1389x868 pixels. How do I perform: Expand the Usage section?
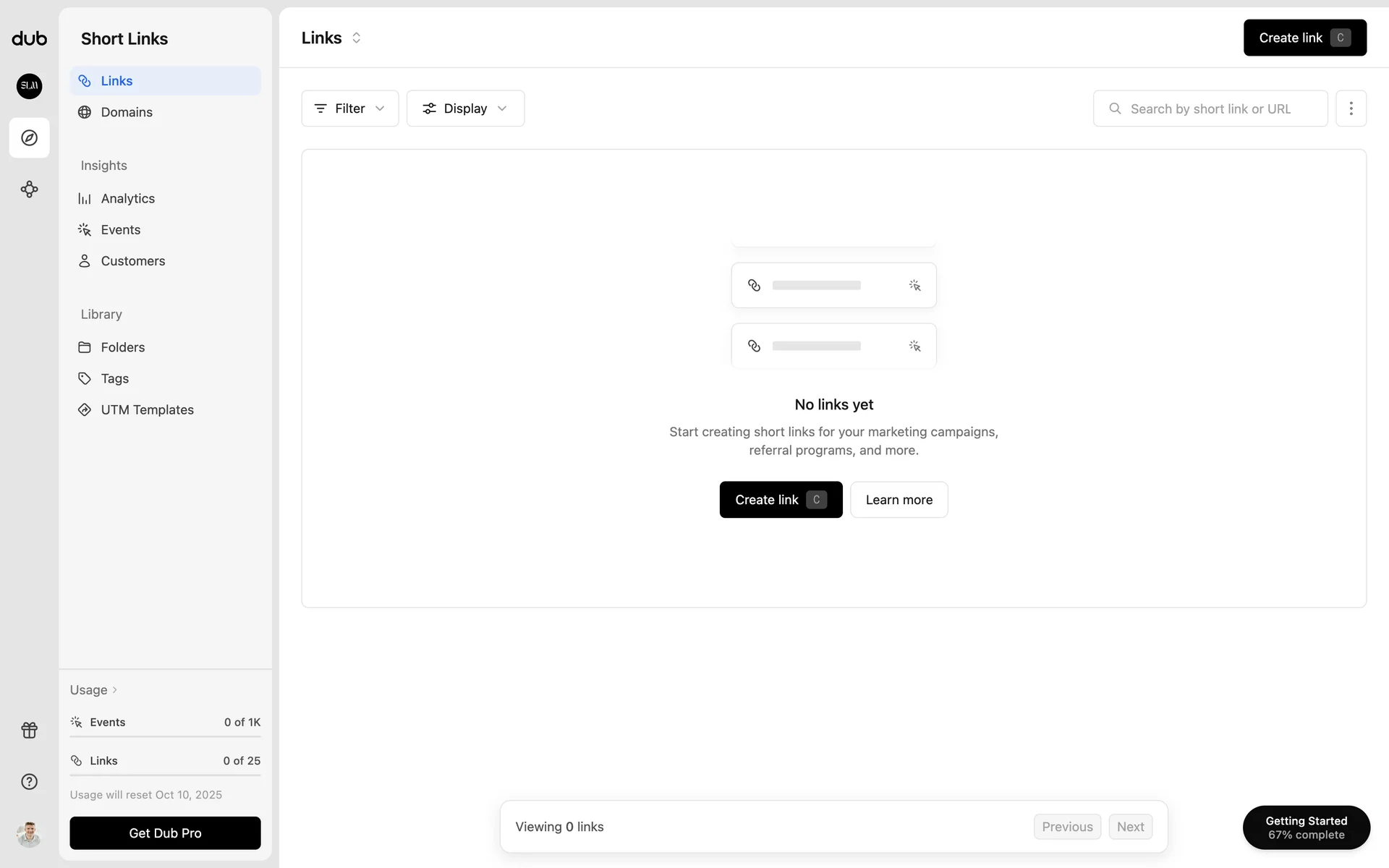93,690
